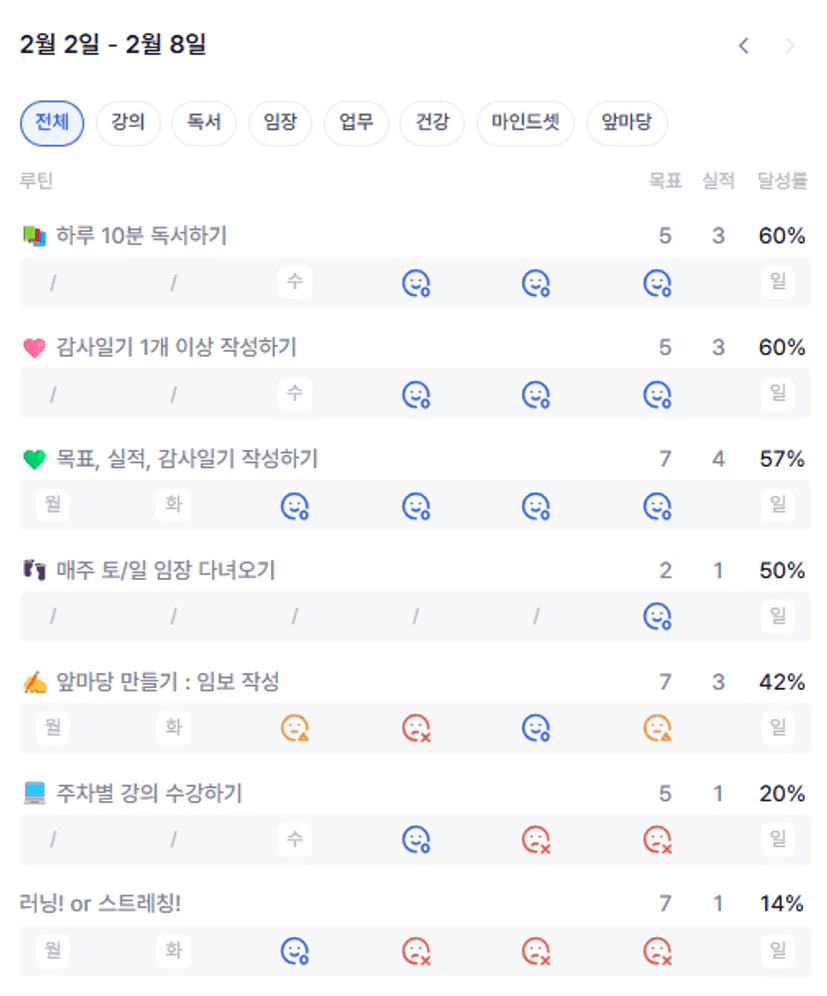Viewport: 827px width, 996px height.
Task: Toggle 화 for 러닝! or 스트레칭! routine
Action: [174, 950]
